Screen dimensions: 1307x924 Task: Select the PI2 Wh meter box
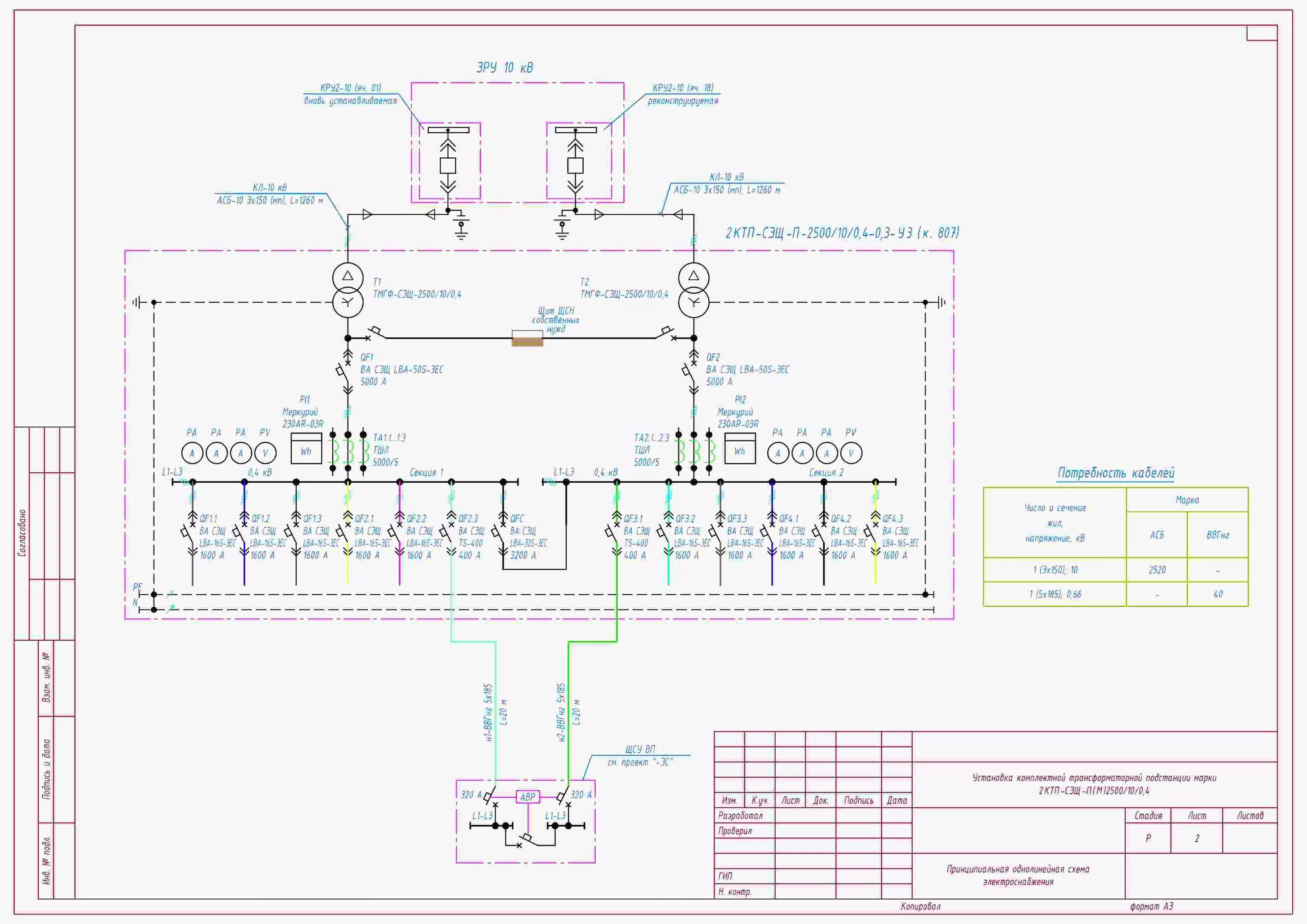tap(740, 448)
